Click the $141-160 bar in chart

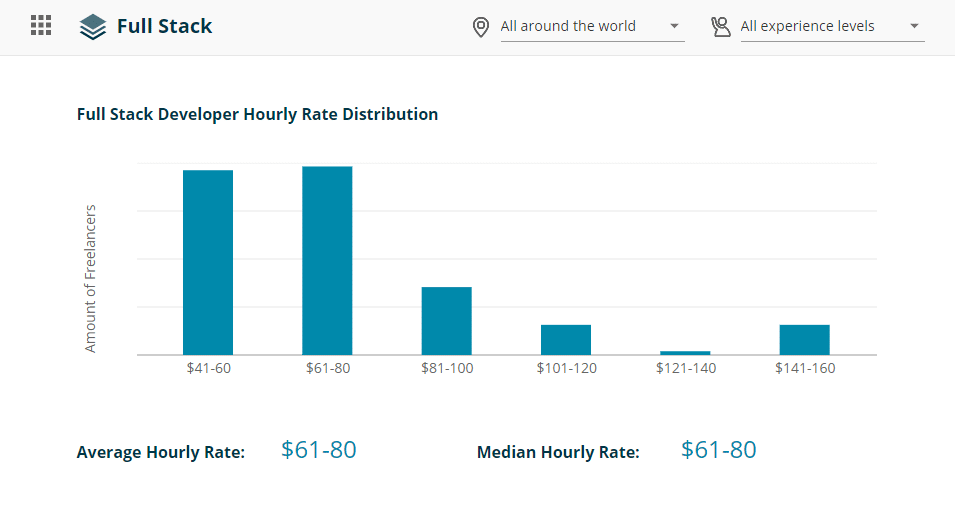[804, 339]
